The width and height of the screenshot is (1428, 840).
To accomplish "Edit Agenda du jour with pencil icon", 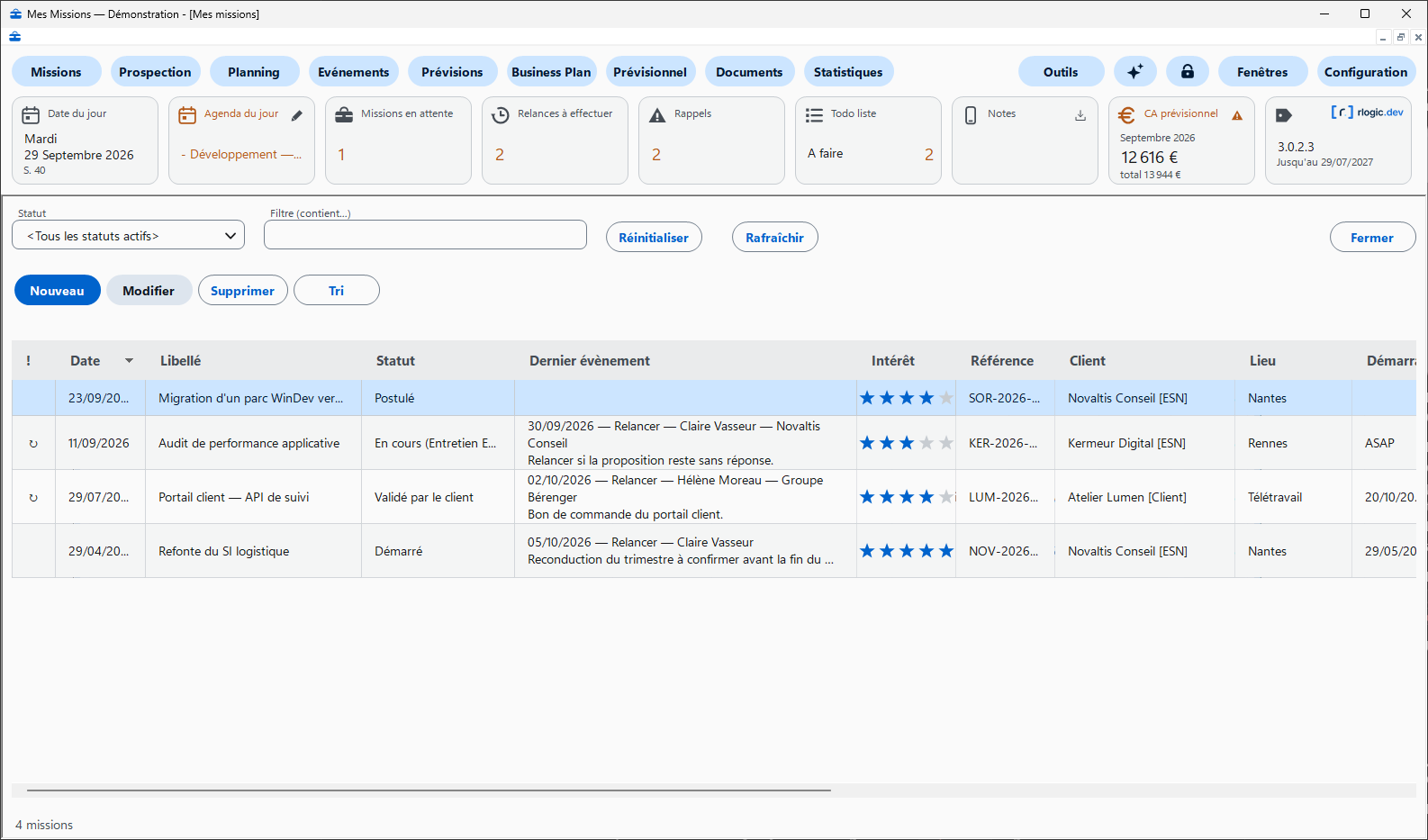I will tap(297, 115).
